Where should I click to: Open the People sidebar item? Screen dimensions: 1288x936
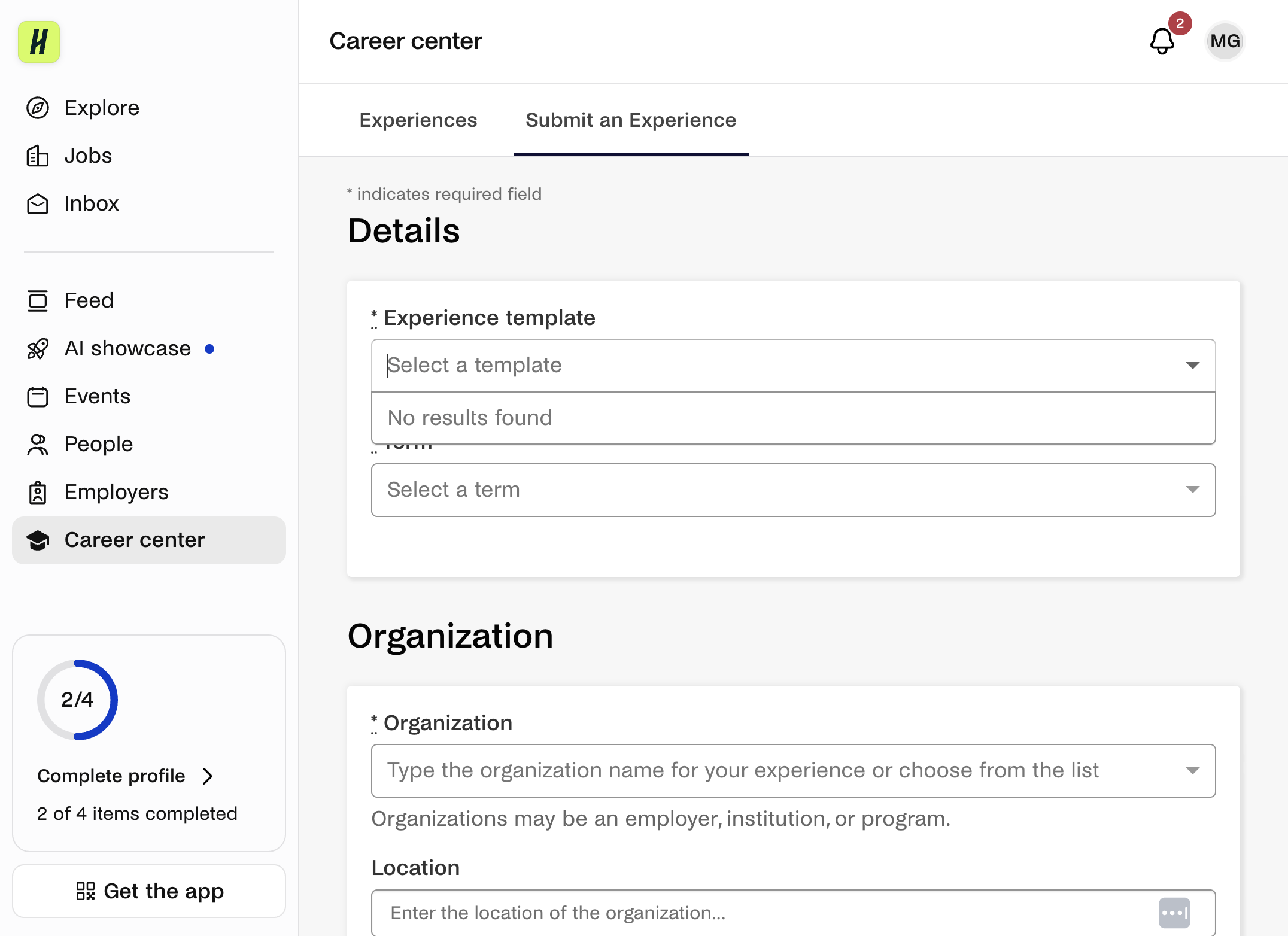point(149,444)
